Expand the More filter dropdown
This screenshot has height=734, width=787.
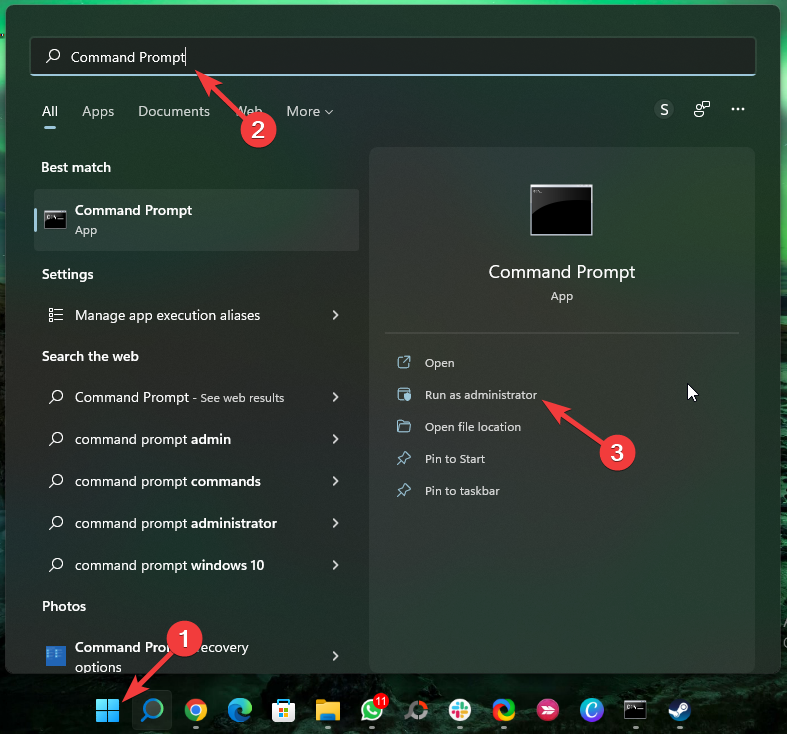pyautogui.click(x=310, y=111)
